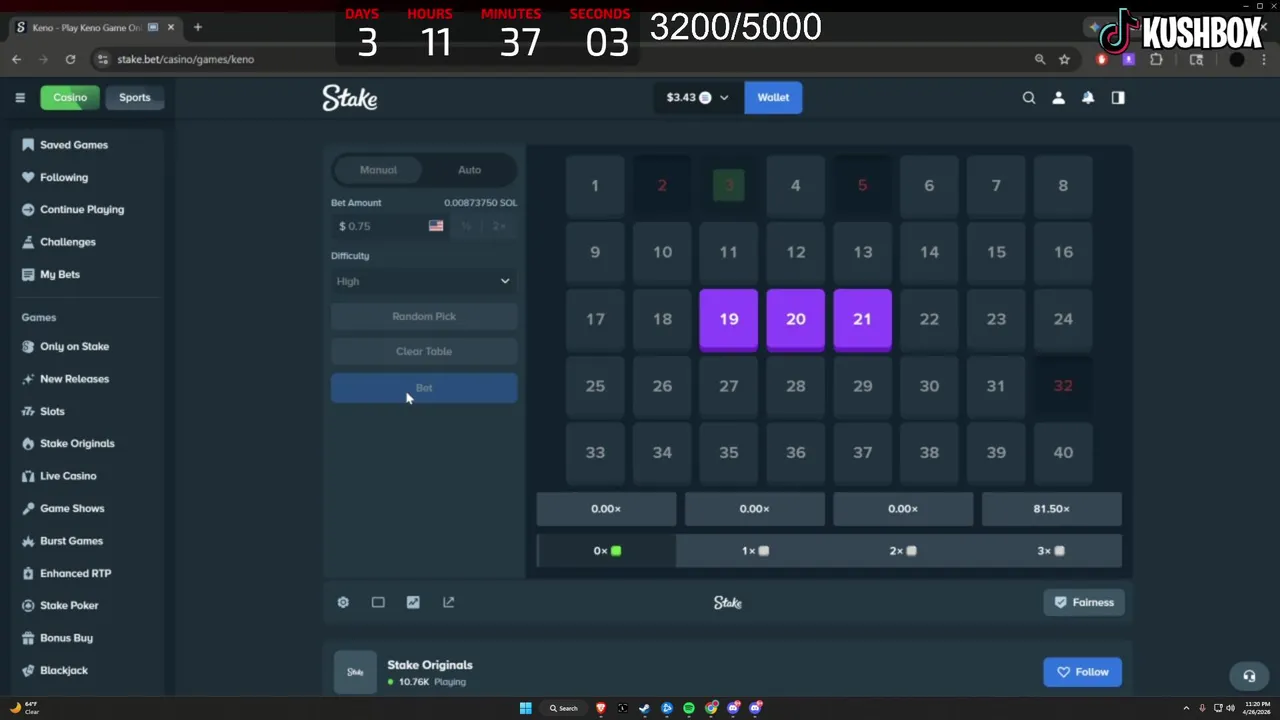Click the 81.50× multiplier box

1051,509
